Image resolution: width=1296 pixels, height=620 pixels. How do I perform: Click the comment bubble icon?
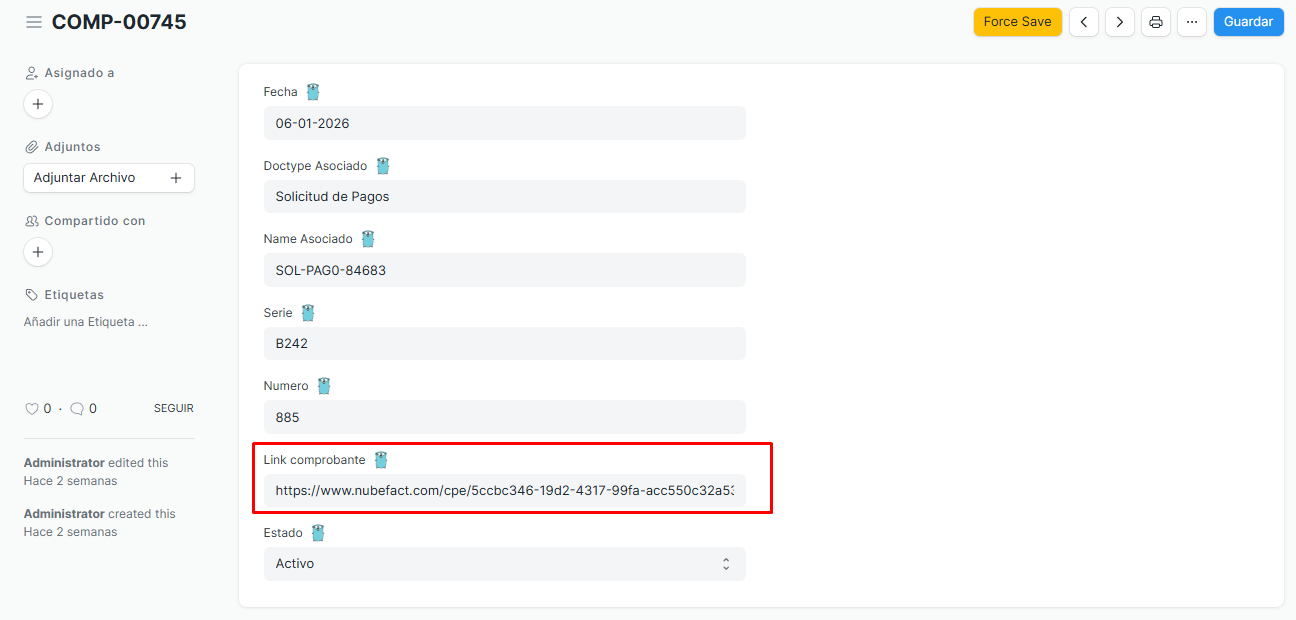pos(77,409)
